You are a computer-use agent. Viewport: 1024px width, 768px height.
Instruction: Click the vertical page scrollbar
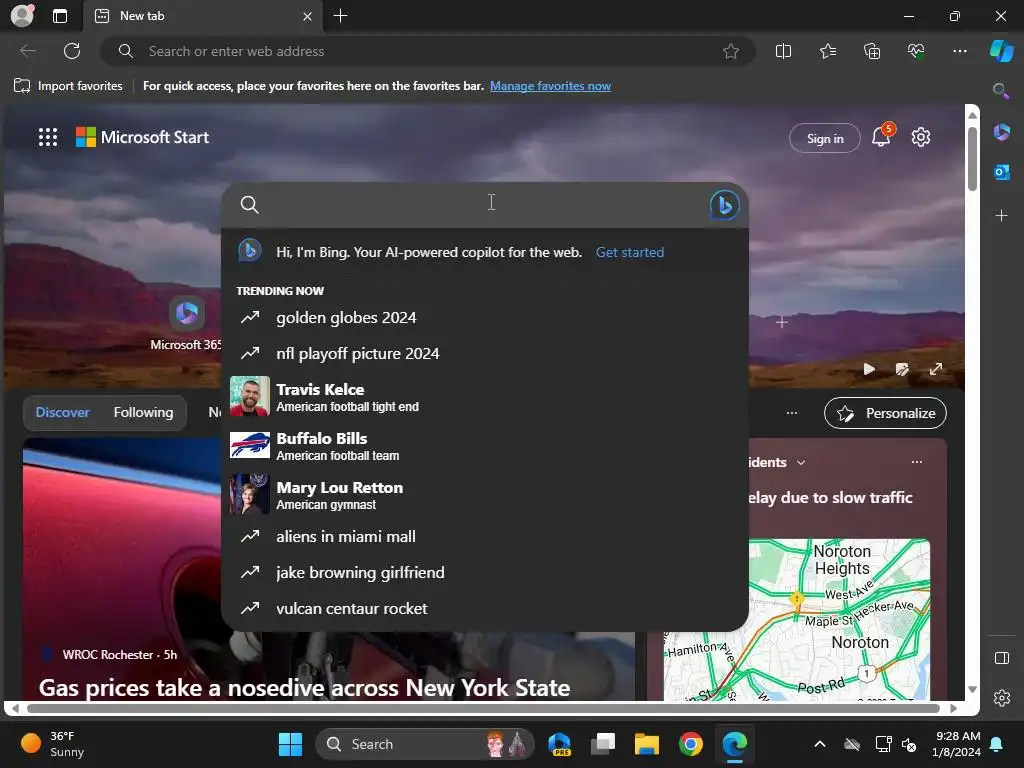click(x=972, y=160)
